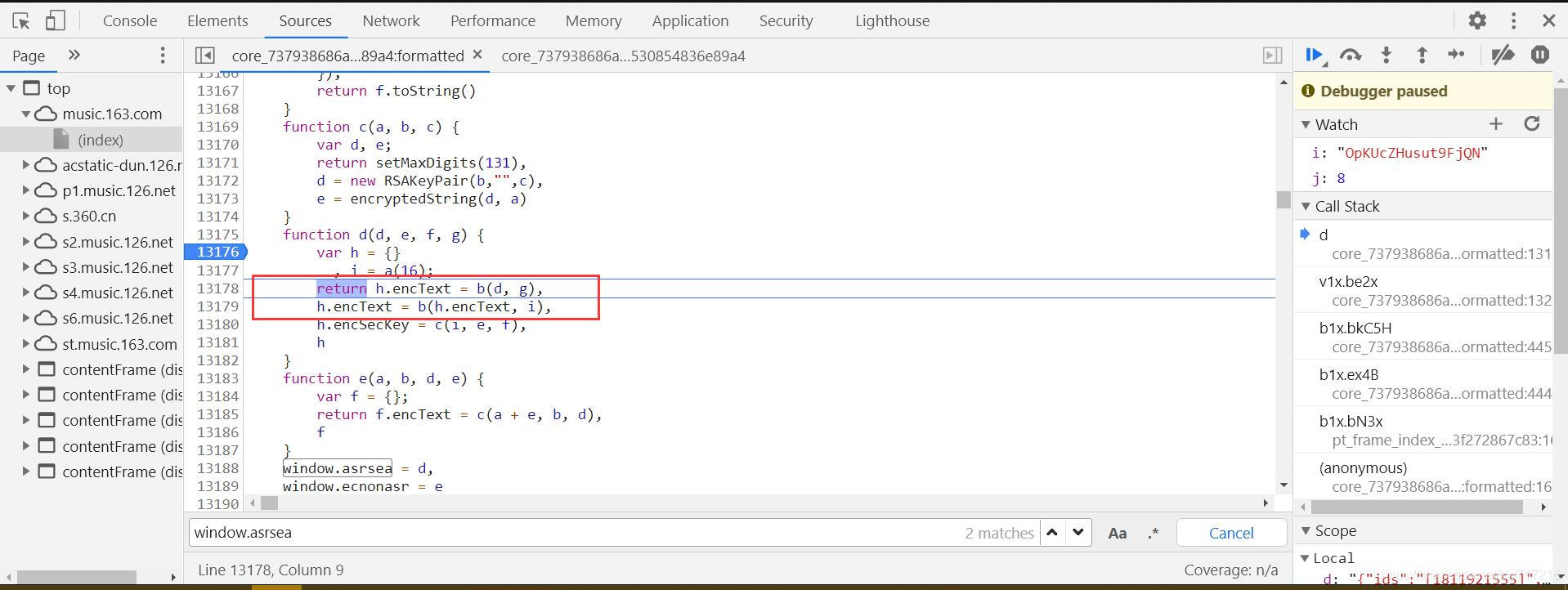Go to previous search match

tap(1052, 532)
